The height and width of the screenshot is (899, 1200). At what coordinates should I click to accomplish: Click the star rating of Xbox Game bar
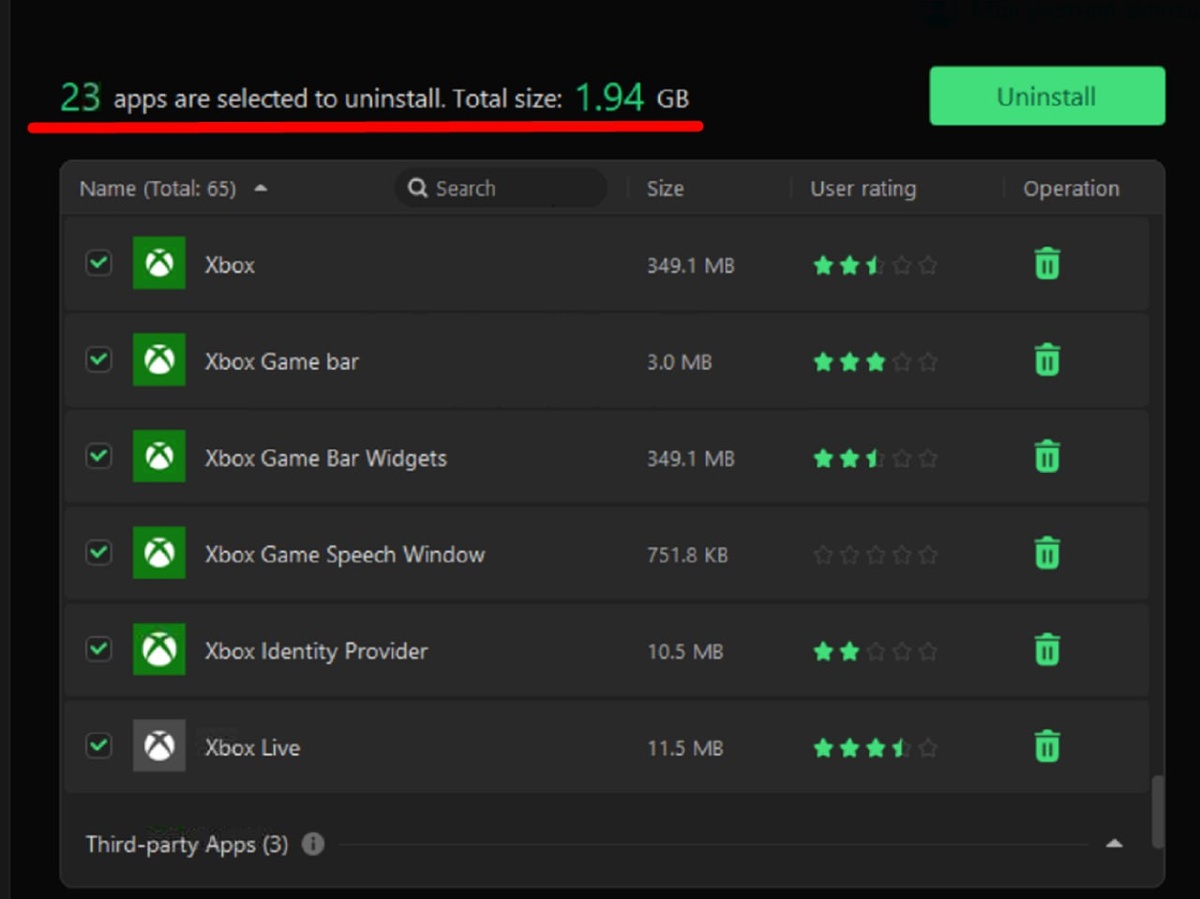pyautogui.click(x=876, y=362)
